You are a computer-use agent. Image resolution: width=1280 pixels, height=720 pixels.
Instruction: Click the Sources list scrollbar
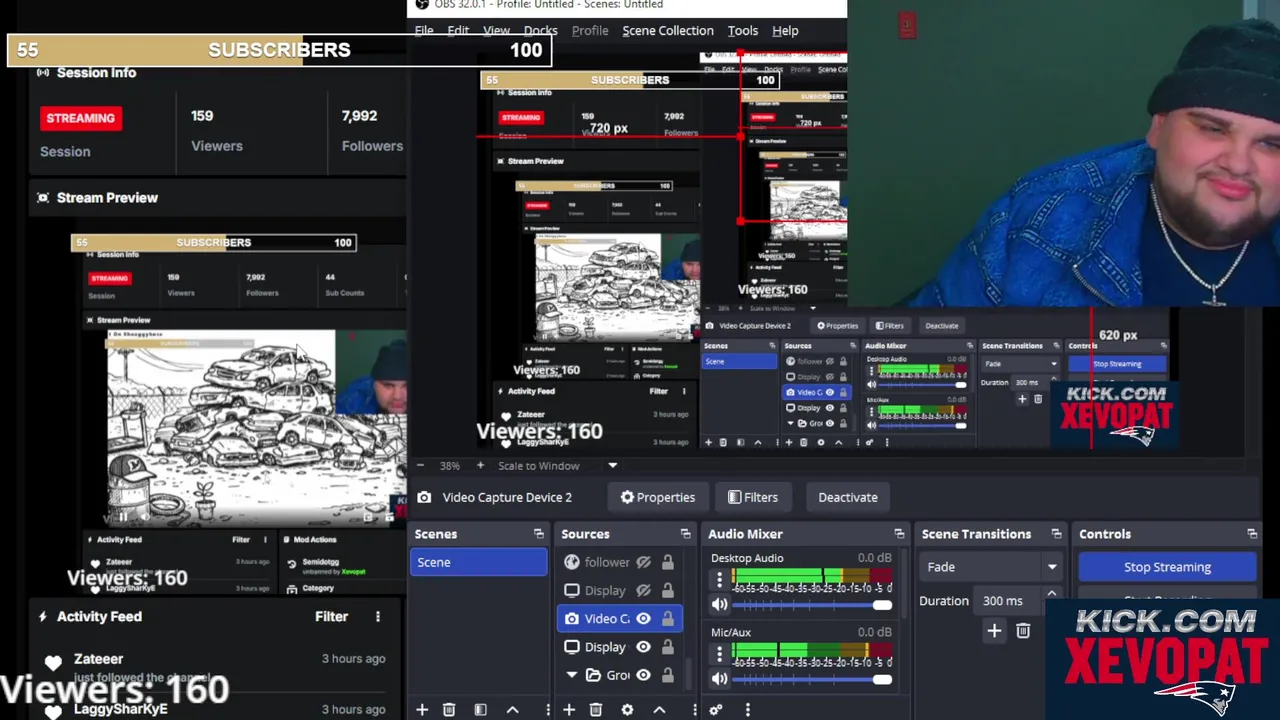pyautogui.click(x=688, y=675)
